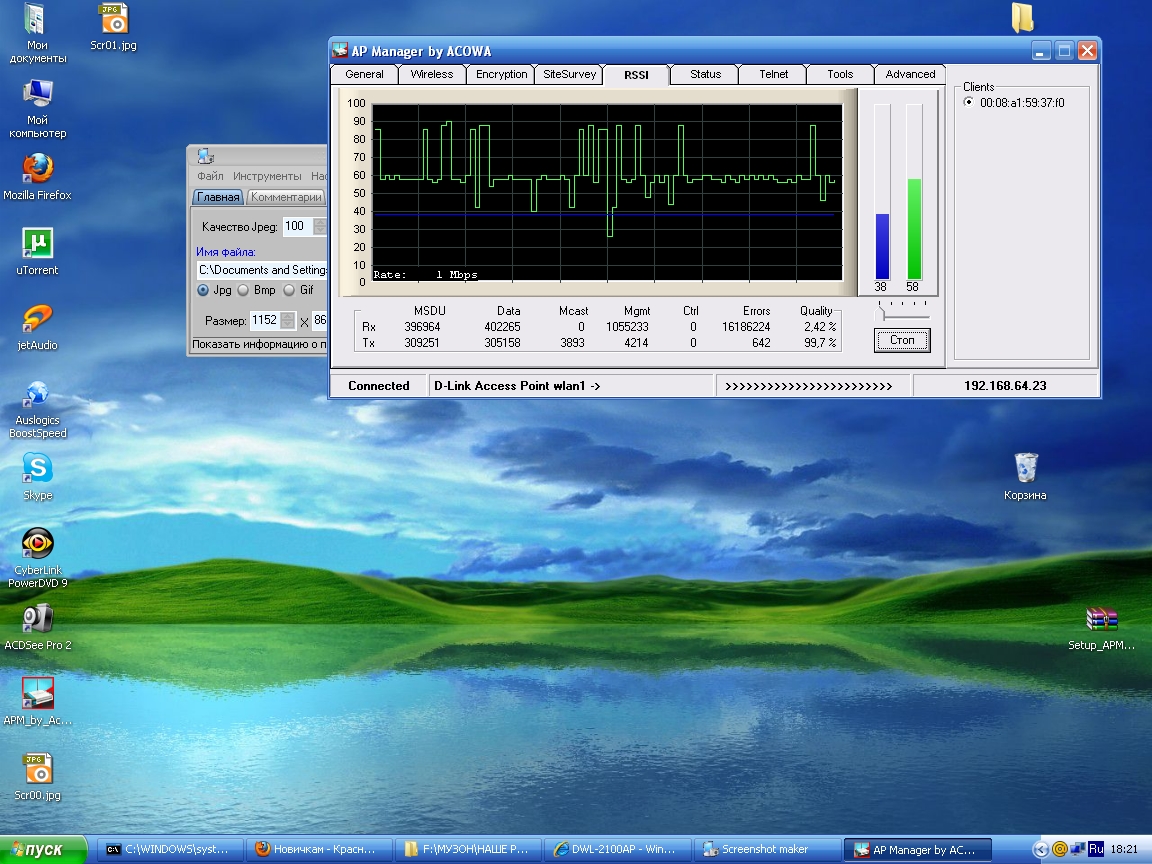Open the Recycle Bin (Корзина) icon

click(x=1025, y=468)
